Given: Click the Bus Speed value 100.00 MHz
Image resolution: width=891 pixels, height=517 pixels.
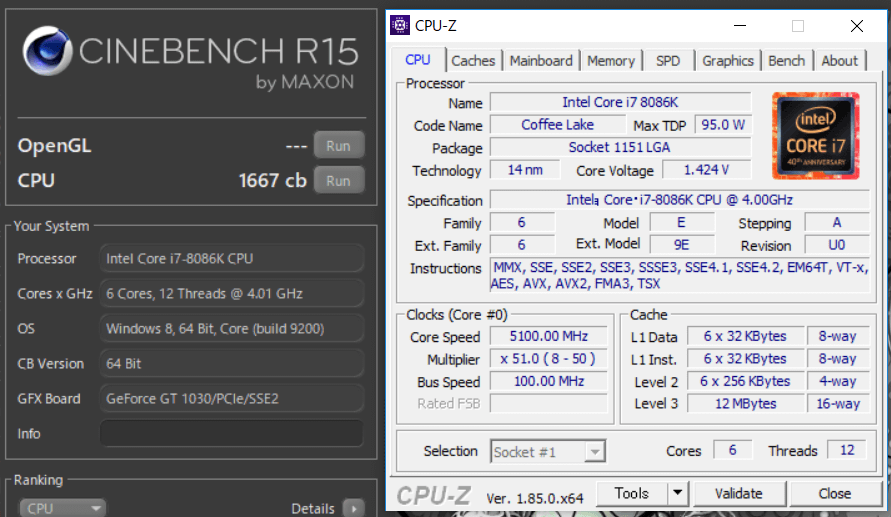Looking at the screenshot, I should click(548, 381).
